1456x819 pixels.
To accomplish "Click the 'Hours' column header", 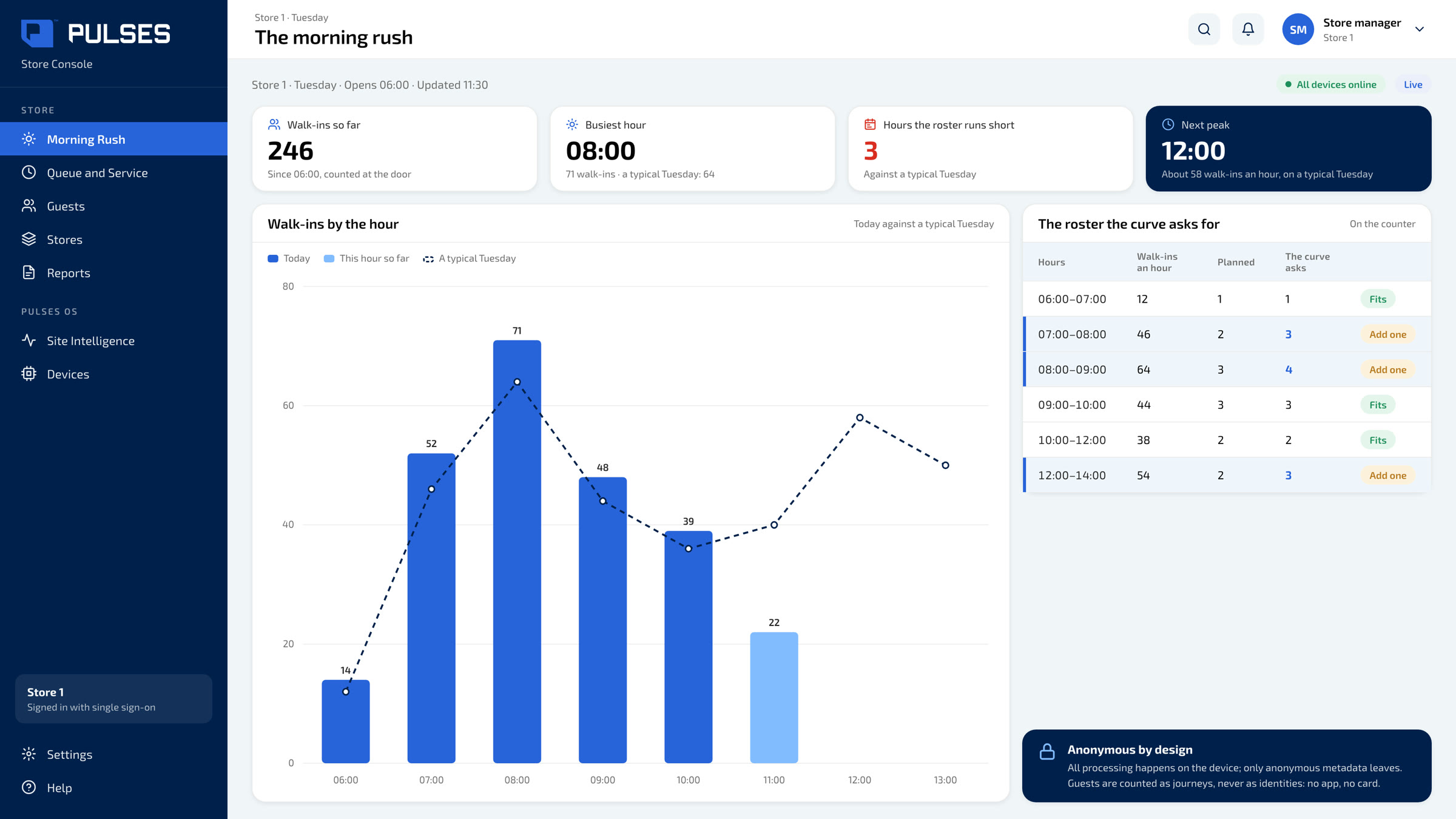I will tap(1051, 262).
